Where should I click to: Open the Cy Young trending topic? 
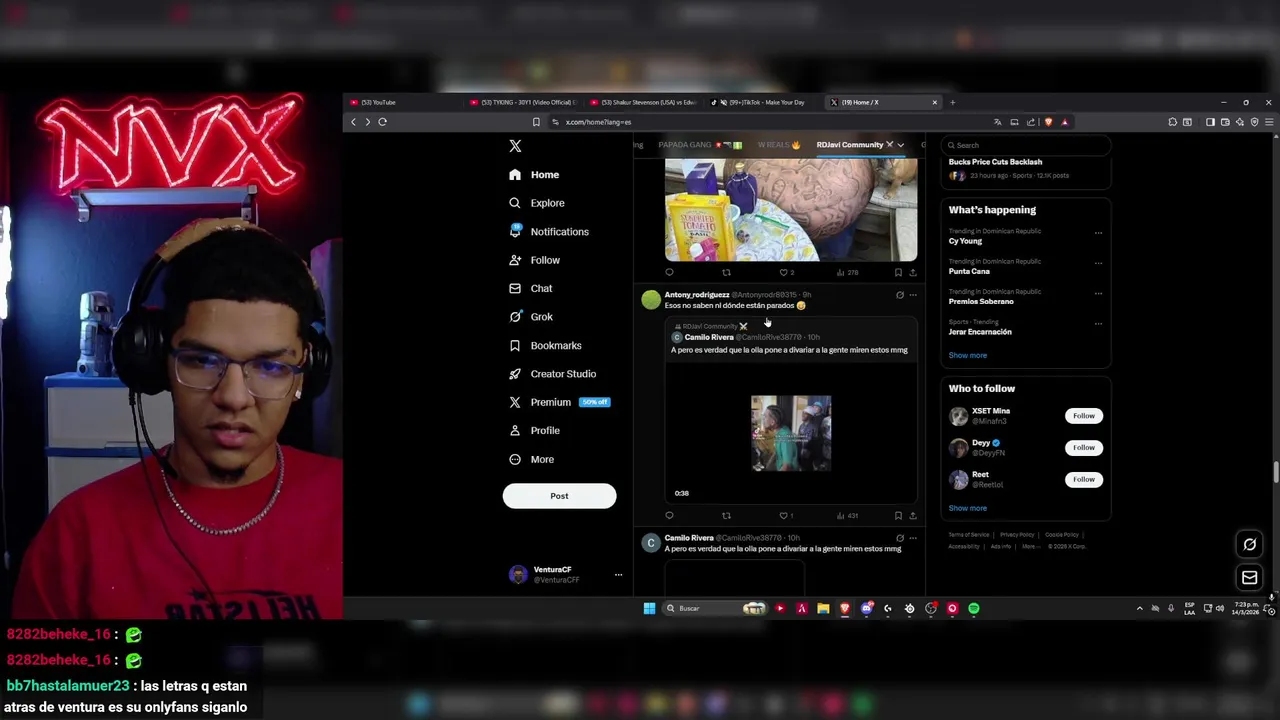(x=965, y=241)
